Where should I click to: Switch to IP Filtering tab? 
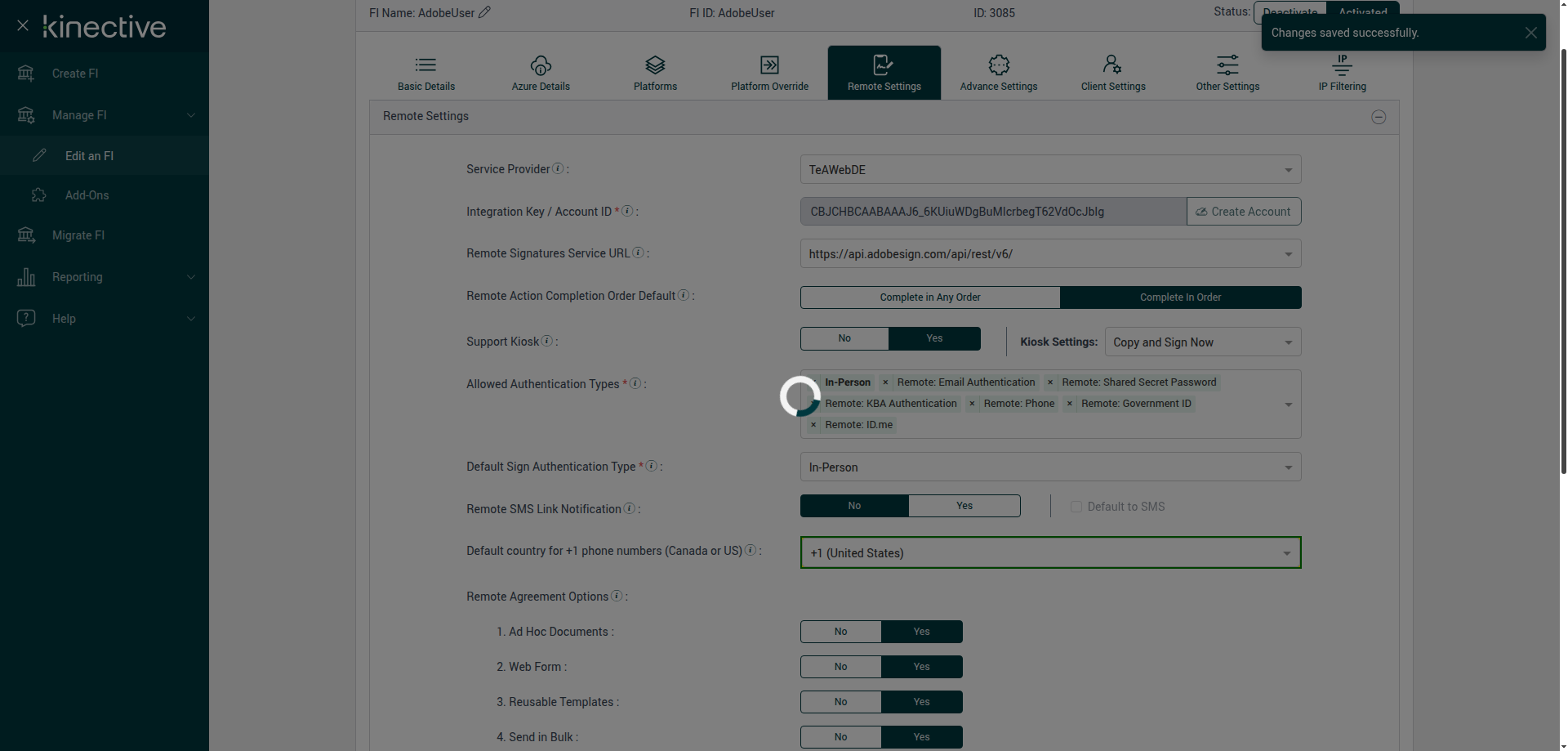1342,73
